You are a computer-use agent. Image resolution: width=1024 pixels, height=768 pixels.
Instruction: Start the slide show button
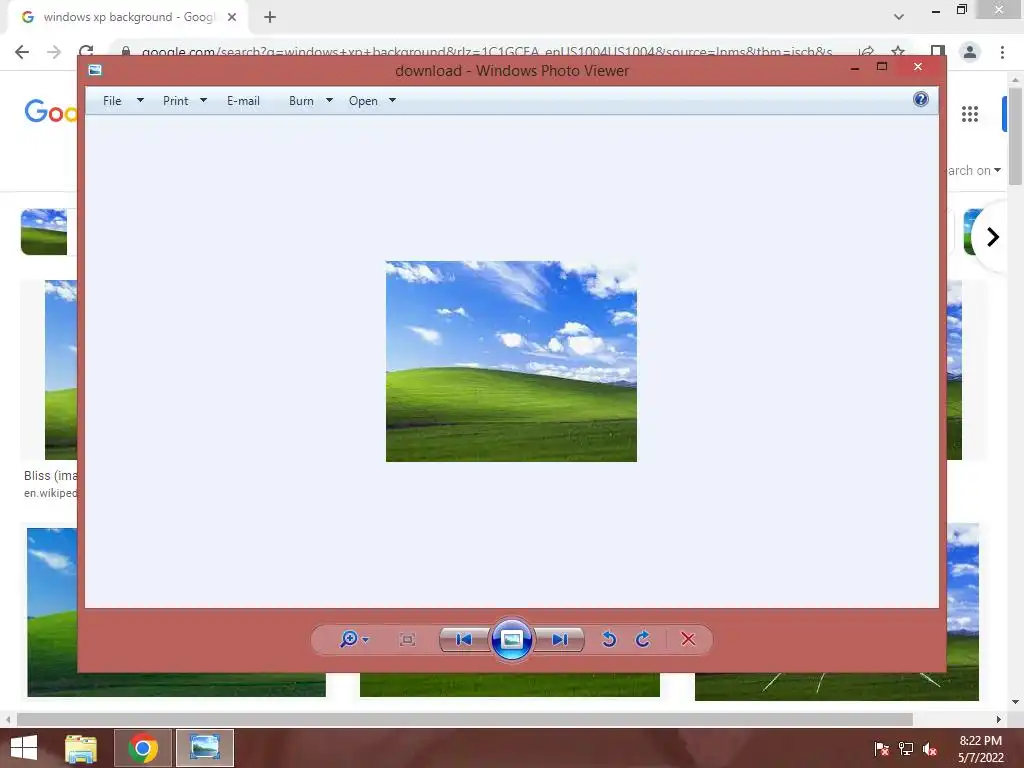pos(511,639)
